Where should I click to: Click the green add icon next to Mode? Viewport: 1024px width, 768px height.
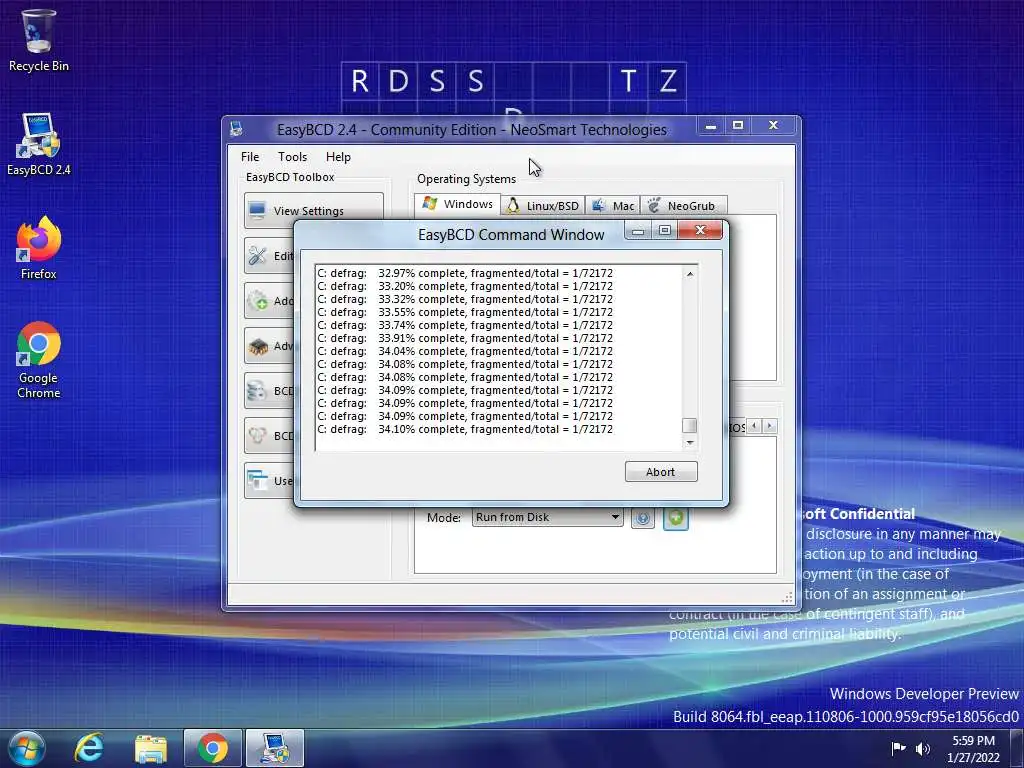coord(675,518)
